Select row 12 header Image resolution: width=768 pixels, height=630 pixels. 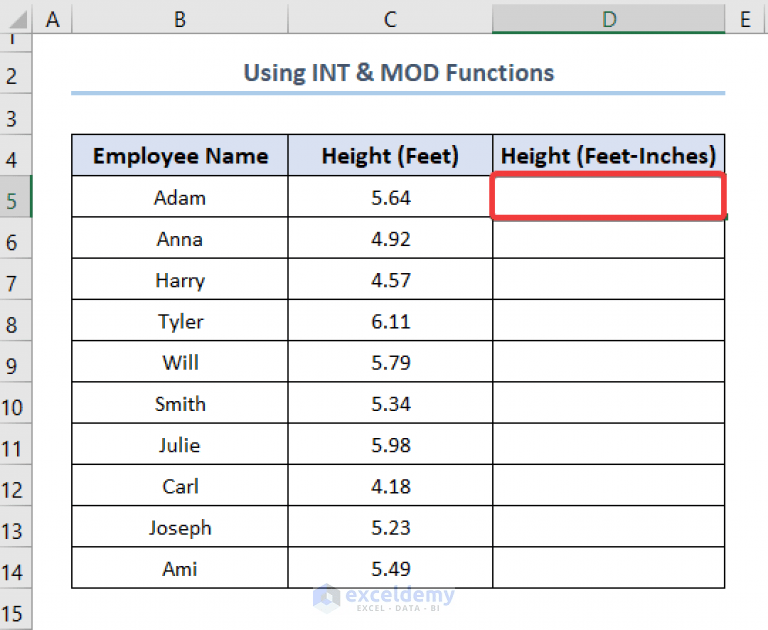(x=16, y=485)
